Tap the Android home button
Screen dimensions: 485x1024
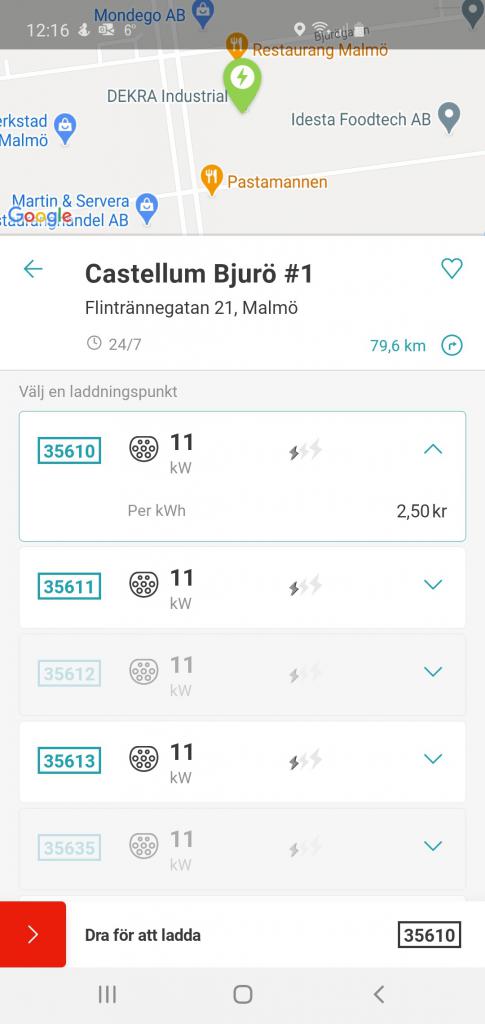coord(243,994)
